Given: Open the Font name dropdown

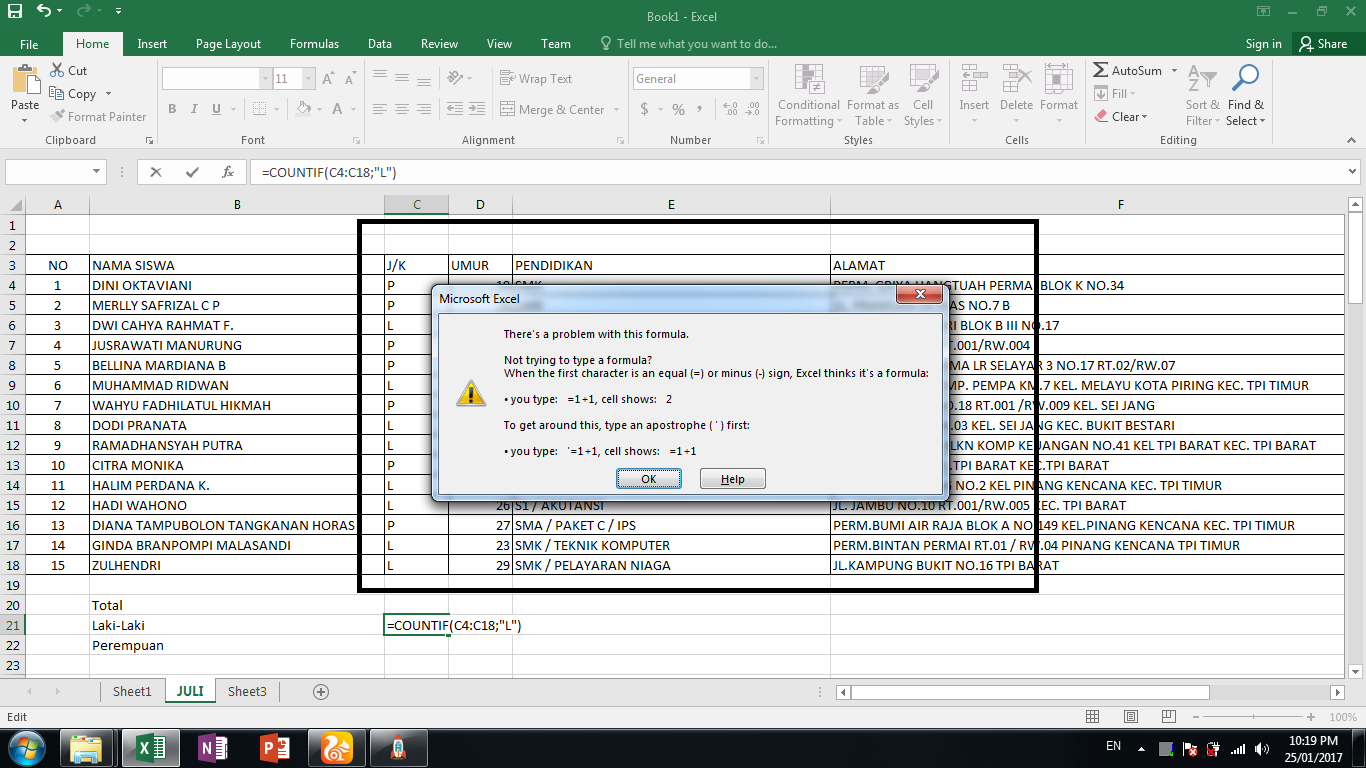Looking at the screenshot, I should pyautogui.click(x=265, y=79).
